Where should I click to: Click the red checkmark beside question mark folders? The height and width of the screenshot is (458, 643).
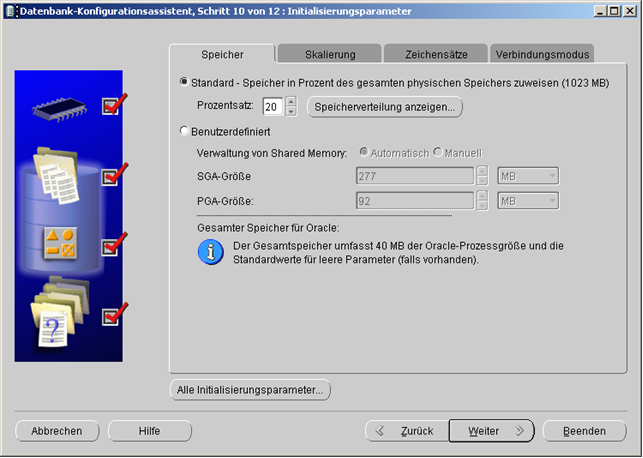click(114, 314)
